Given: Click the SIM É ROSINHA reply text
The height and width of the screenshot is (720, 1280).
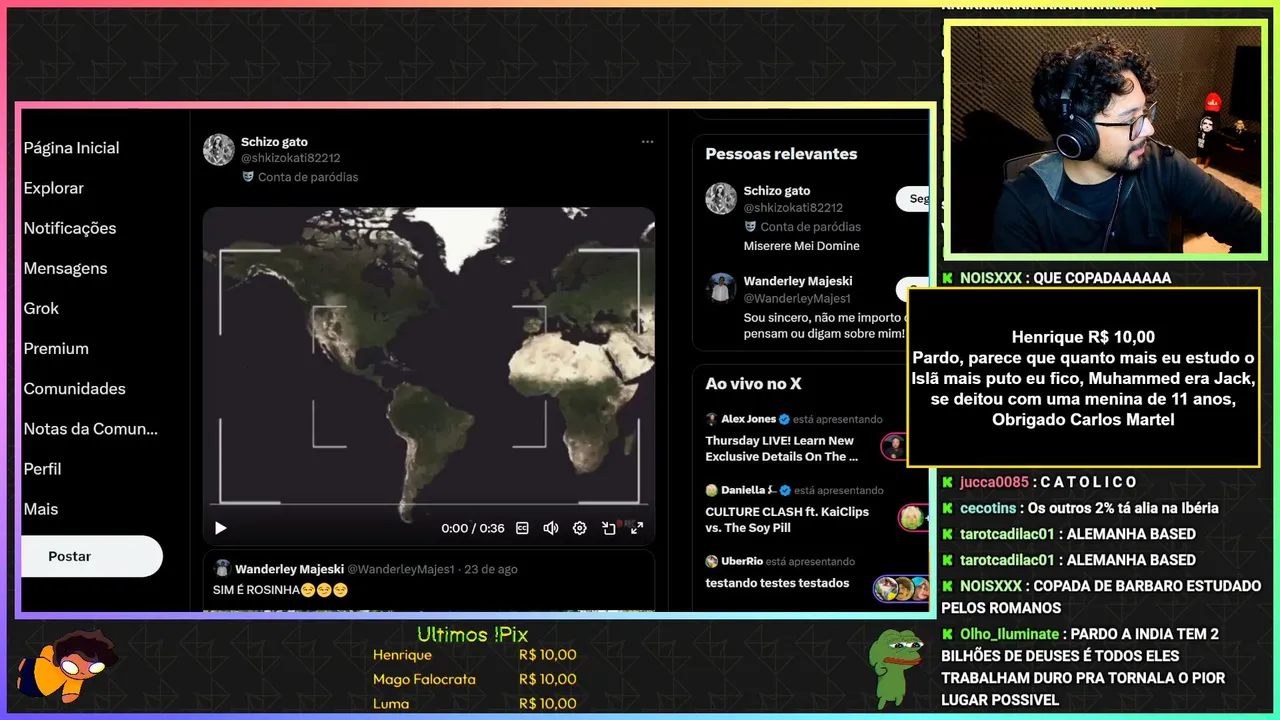Looking at the screenshot, I should (x=279, y=590).
